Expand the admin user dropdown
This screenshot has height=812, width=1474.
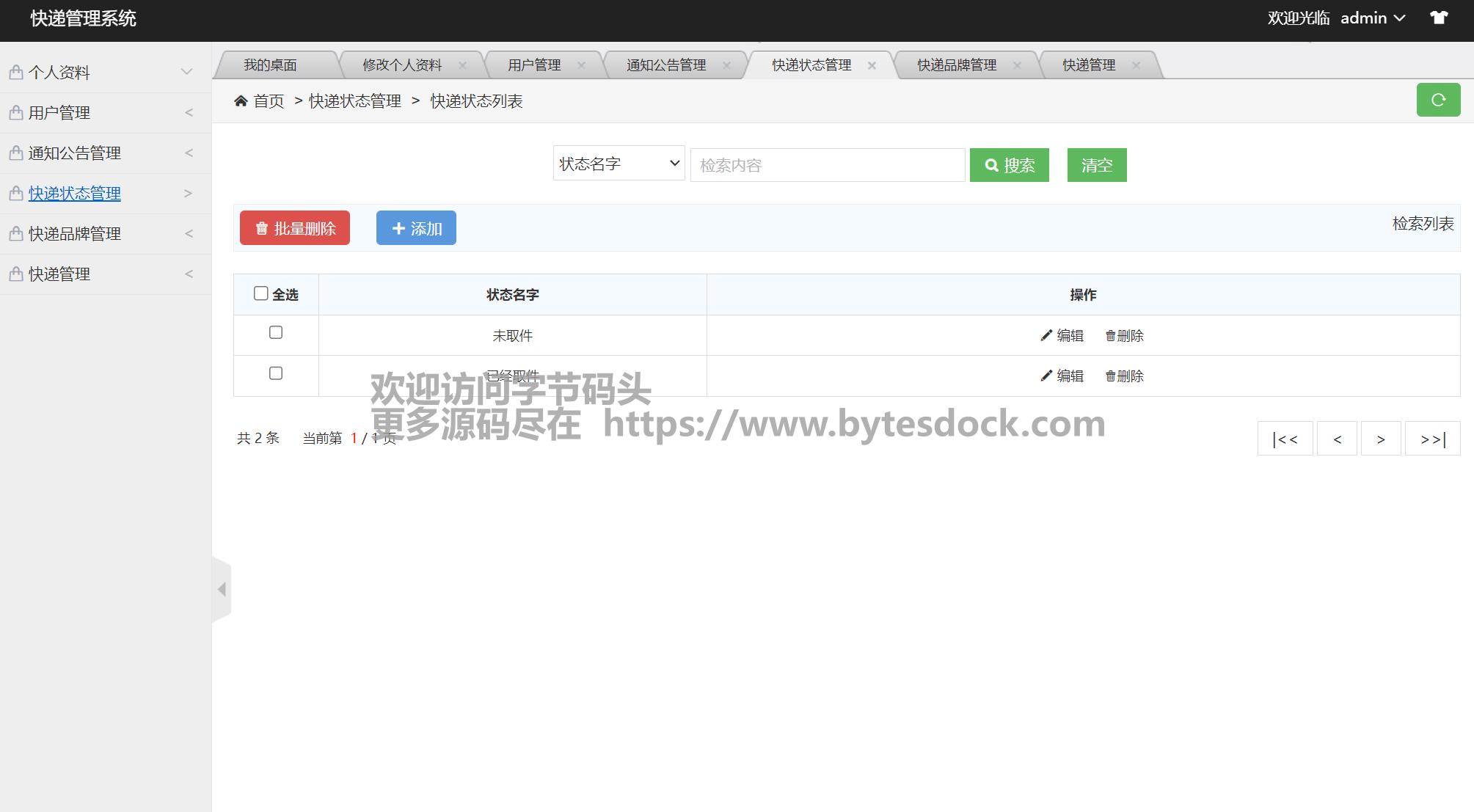[x=1372, y=18]
